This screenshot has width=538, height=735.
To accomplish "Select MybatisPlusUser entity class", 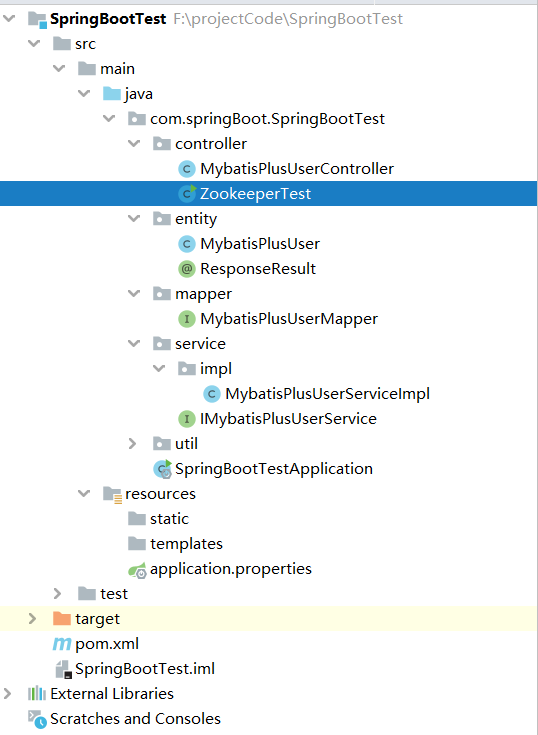I will 260,244.
